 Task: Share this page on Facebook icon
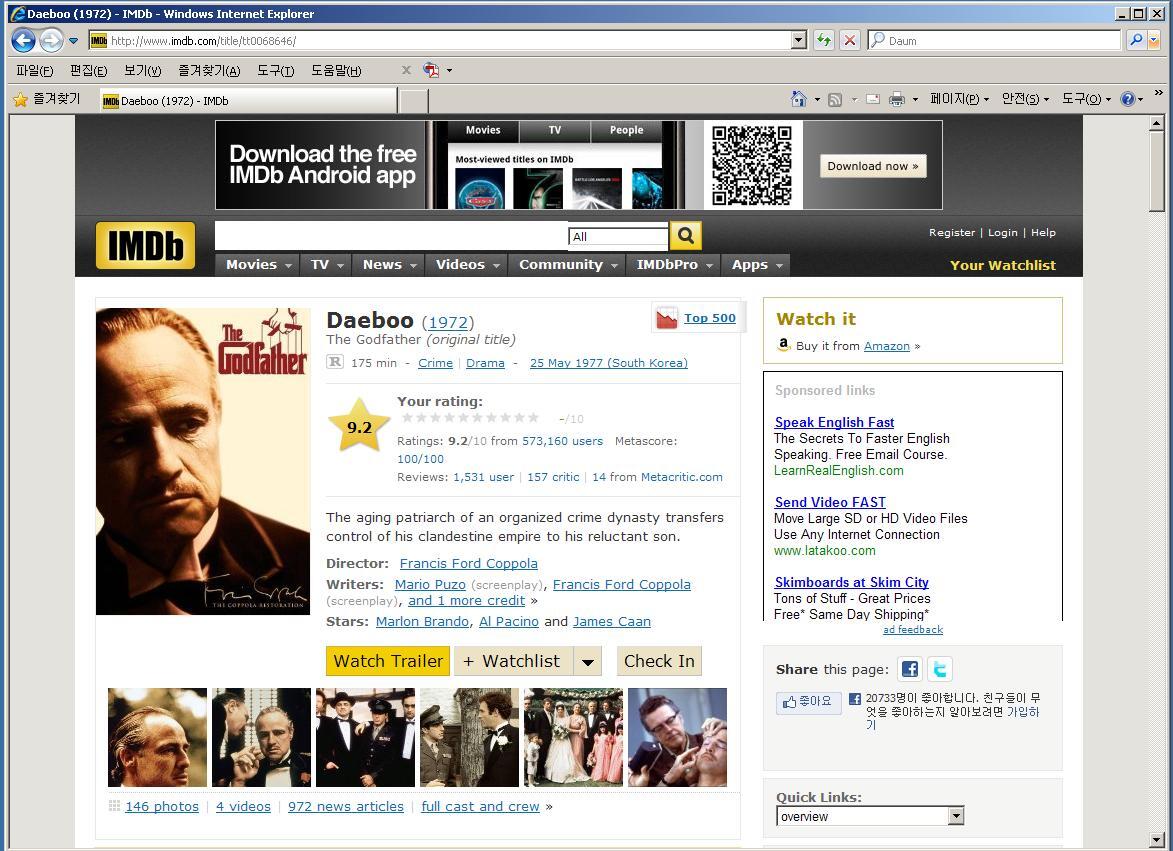pos(910,669)
